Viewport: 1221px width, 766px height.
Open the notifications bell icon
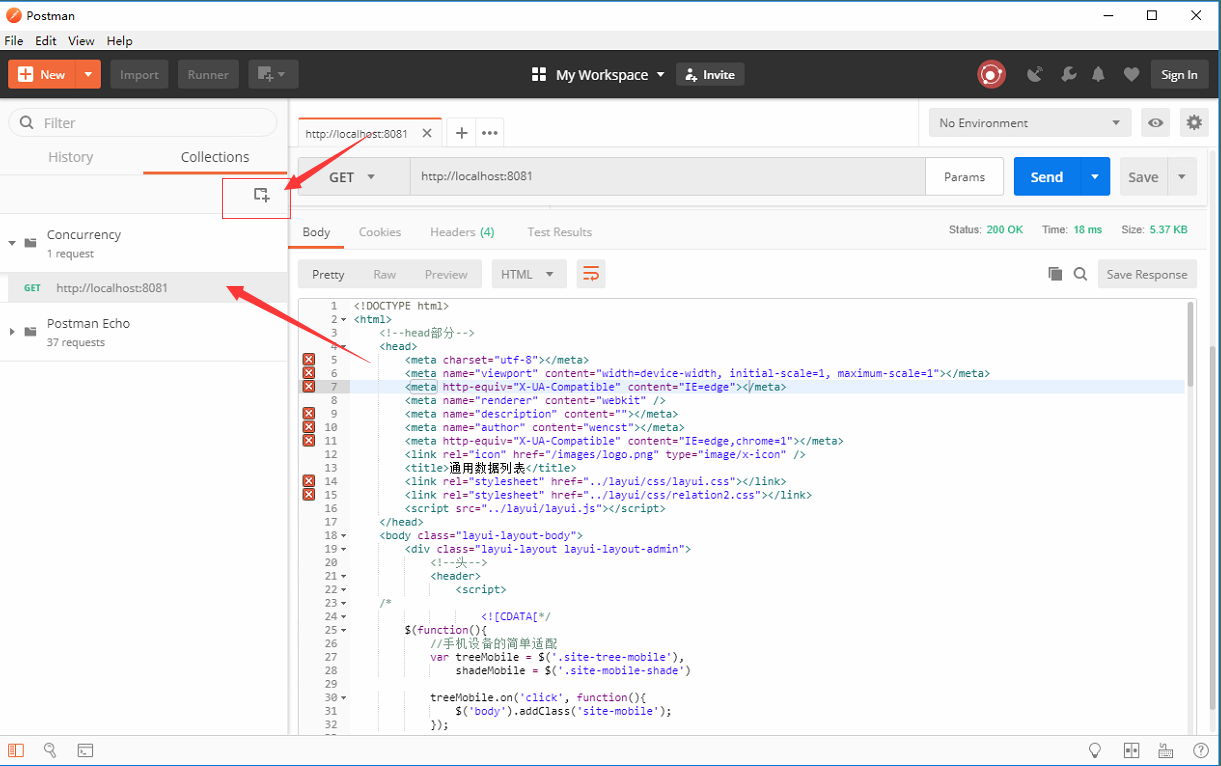1098,74
